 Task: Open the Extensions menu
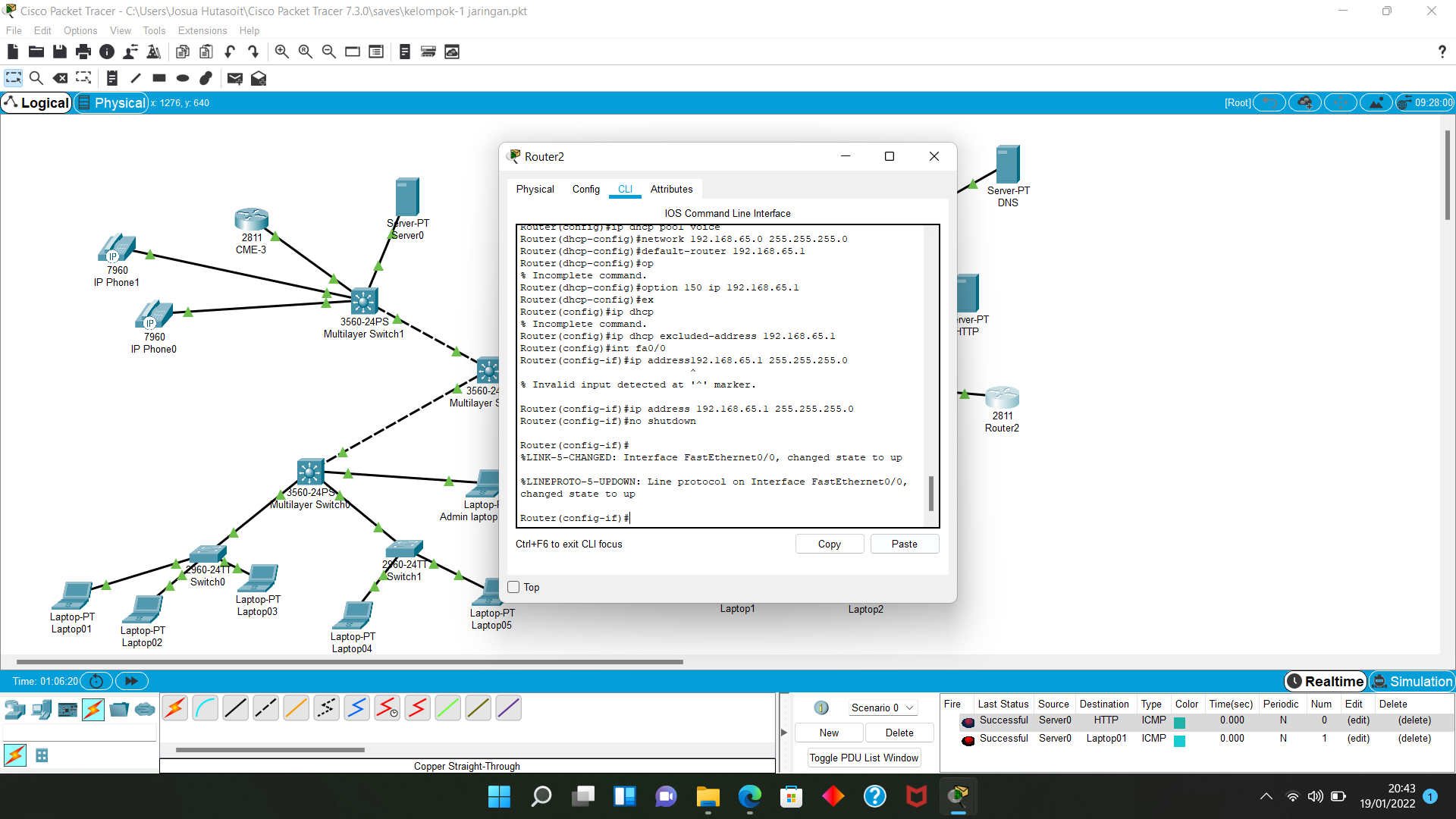[202, 30]
